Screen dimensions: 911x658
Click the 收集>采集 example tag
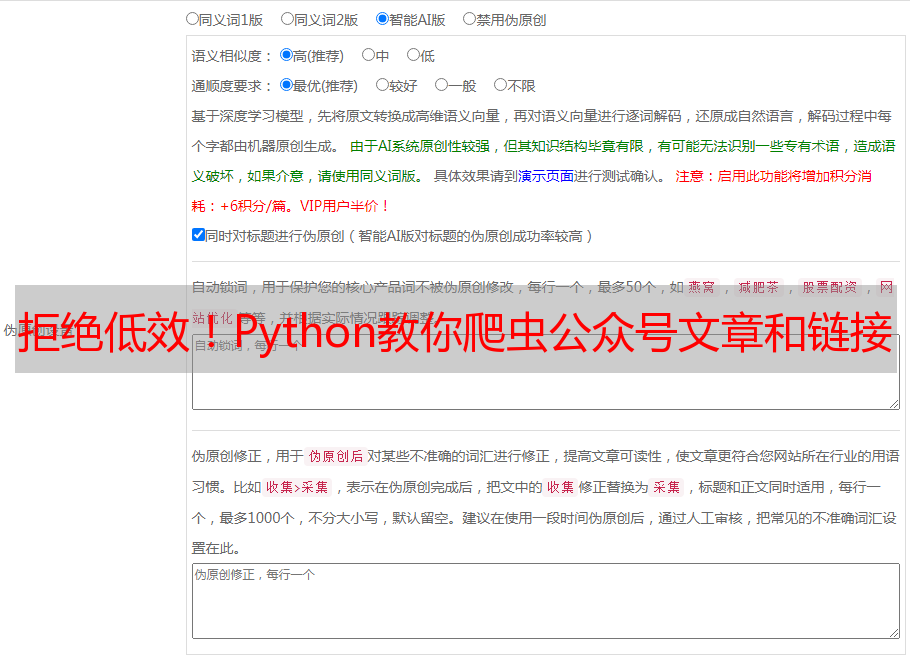point(297,487)
